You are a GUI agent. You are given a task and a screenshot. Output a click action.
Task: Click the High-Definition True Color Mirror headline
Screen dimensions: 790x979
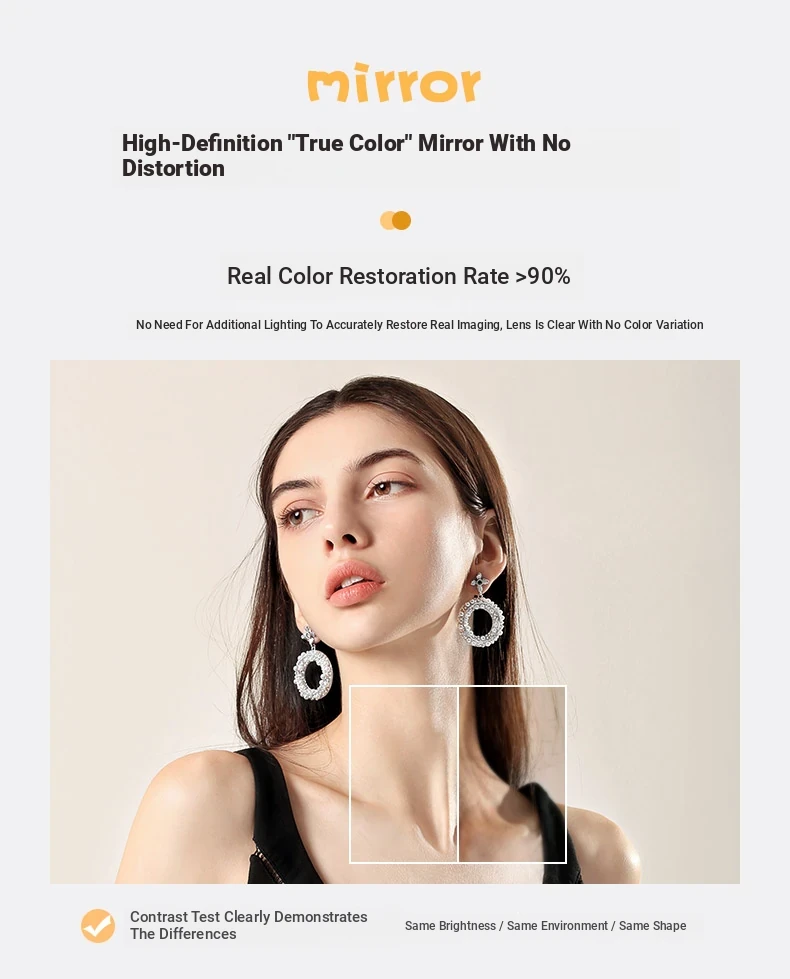(346, 155)
